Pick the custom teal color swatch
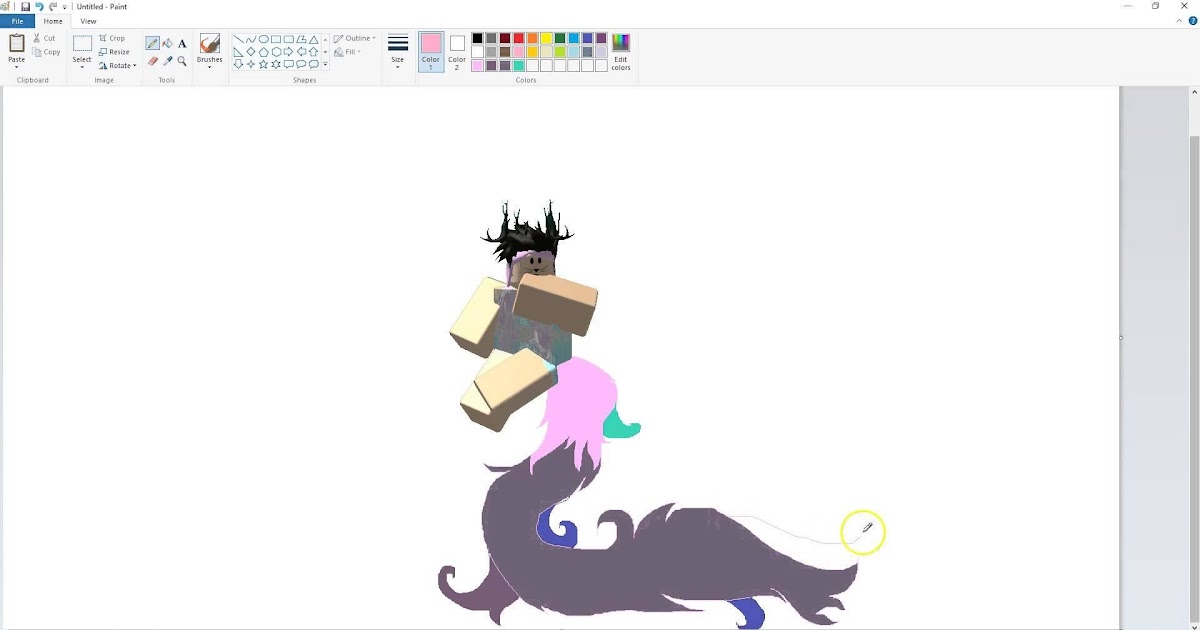Image resolution: width=1200 pixels, height=630 pixels. click(x=519, y=66)
